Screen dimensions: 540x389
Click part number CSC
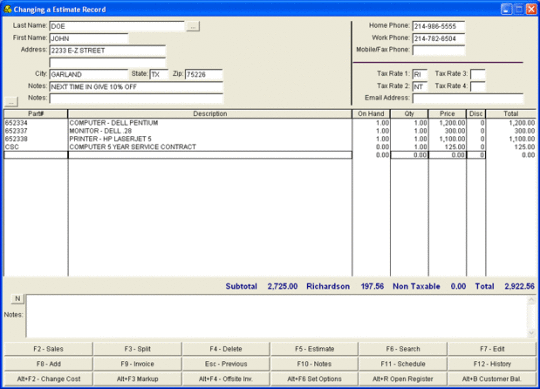tap(12, 147)
